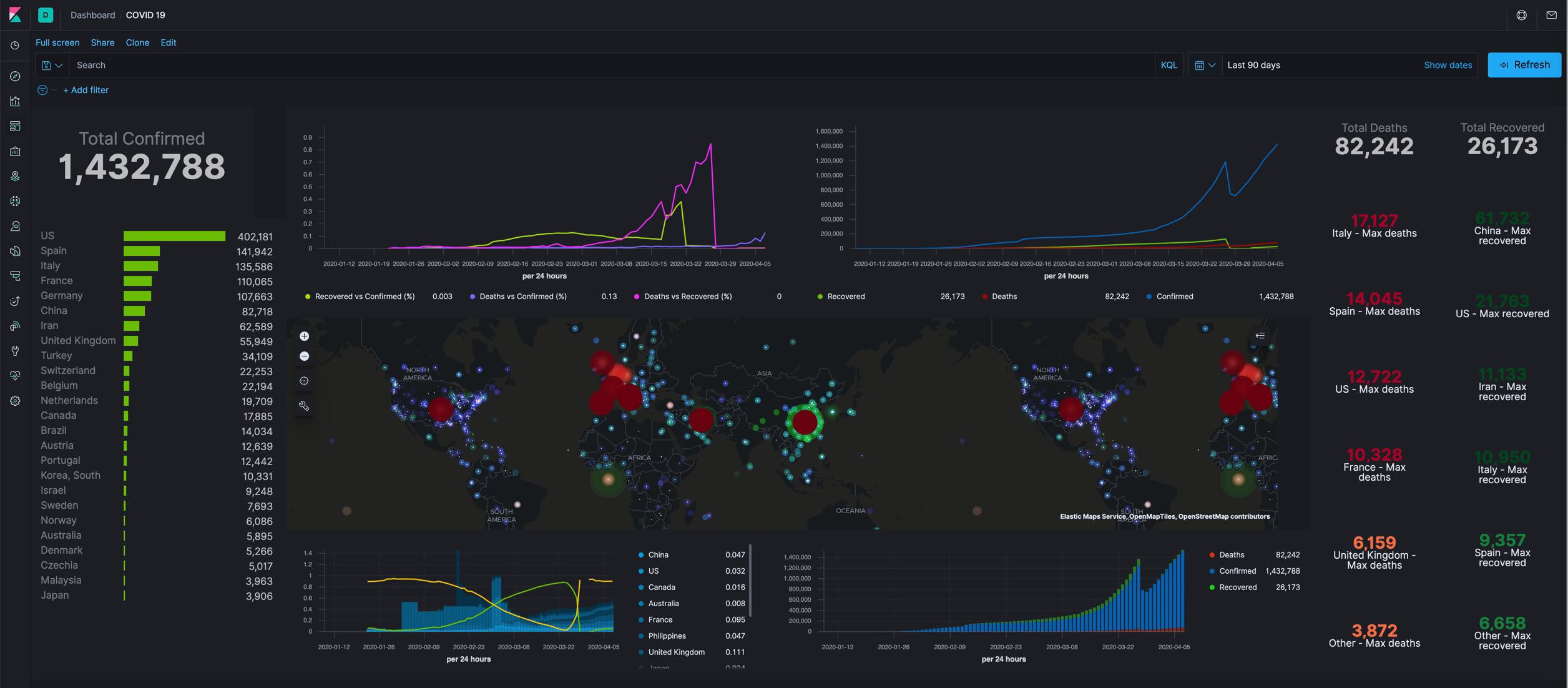Image resolution: width=1568 pixels, height=688 pixels.
Task: Click into the Search query input field
Action: point(612,65)
